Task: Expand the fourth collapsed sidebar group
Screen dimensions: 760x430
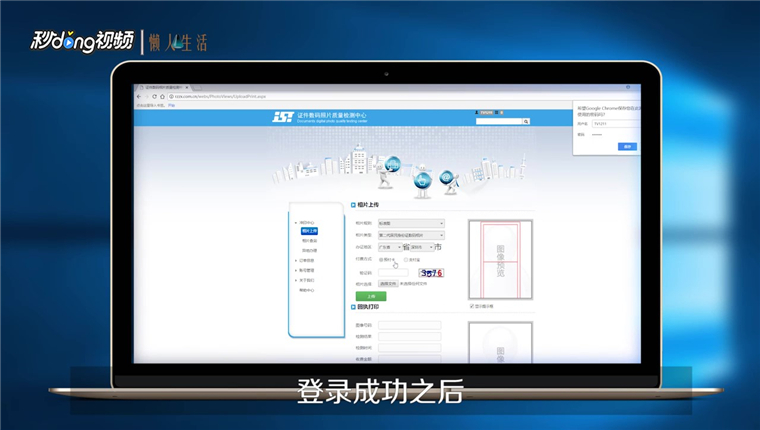Action: [296, 280]
